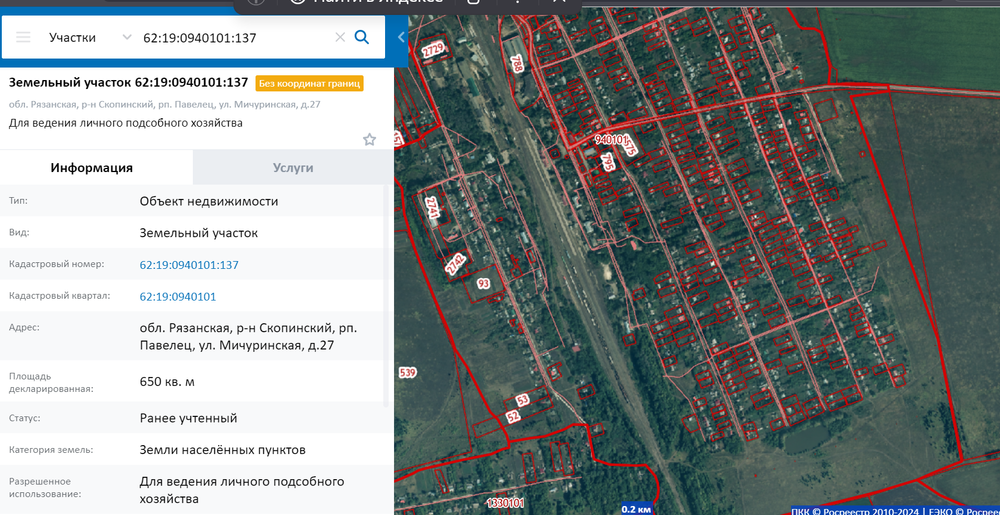Open cadastral quarter link 62:19:0940101
Viewport: 1000px width, 515px height.
(178, 297)
